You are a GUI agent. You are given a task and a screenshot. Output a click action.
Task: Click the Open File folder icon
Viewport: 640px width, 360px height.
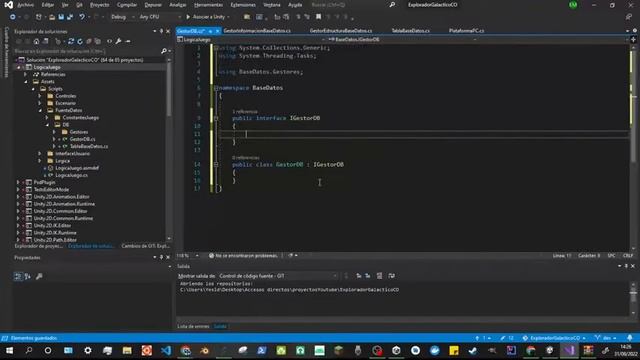pos(52,17)
